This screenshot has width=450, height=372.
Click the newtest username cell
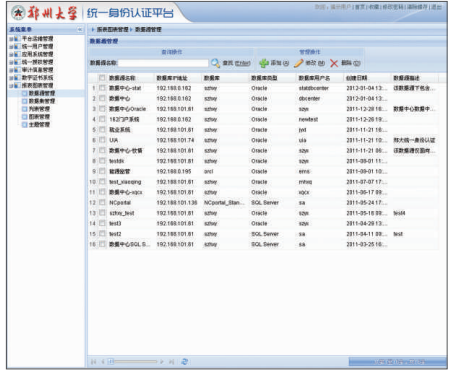click(308, 119)
